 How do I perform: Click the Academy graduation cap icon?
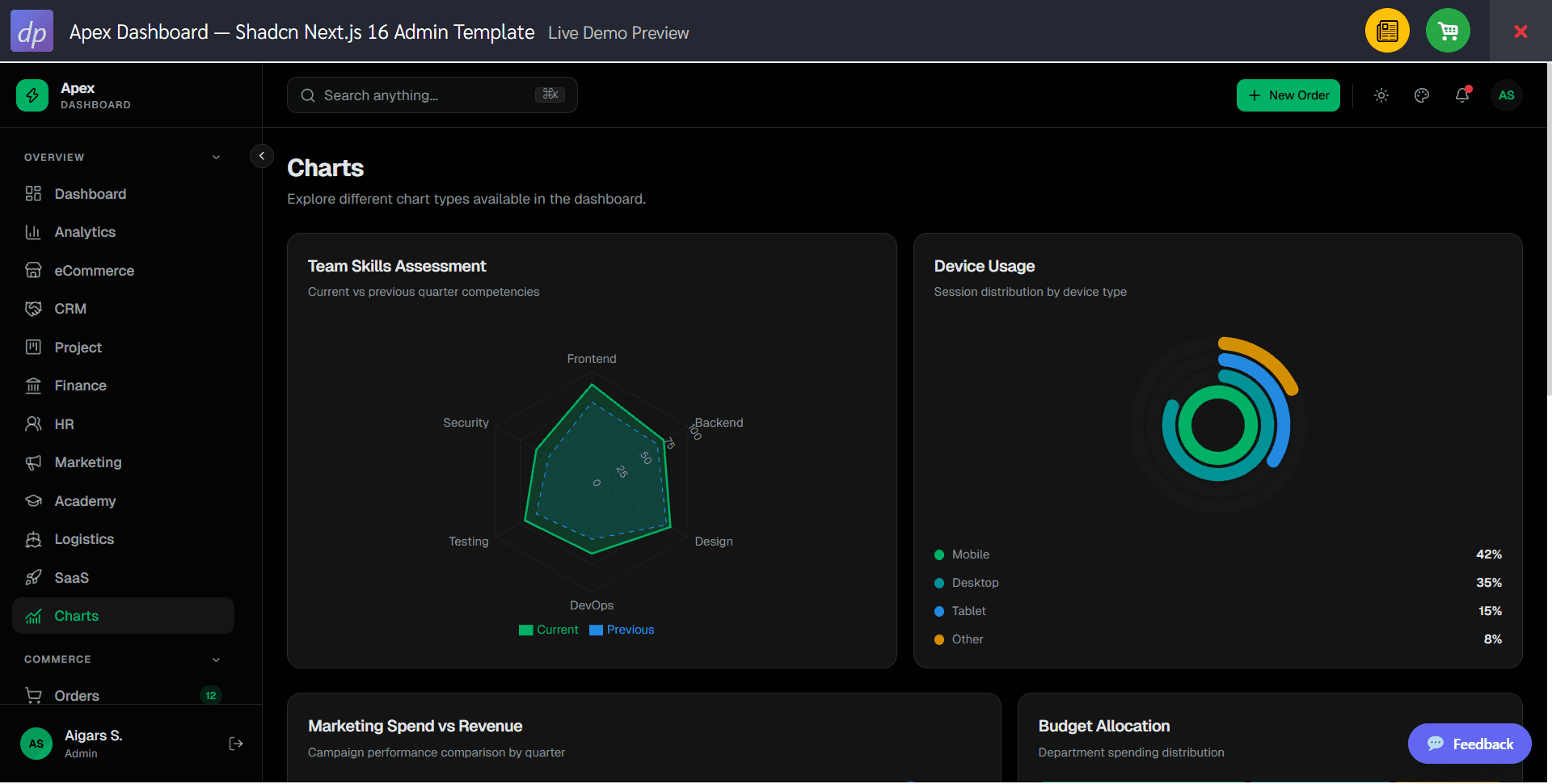click(33, 501)
